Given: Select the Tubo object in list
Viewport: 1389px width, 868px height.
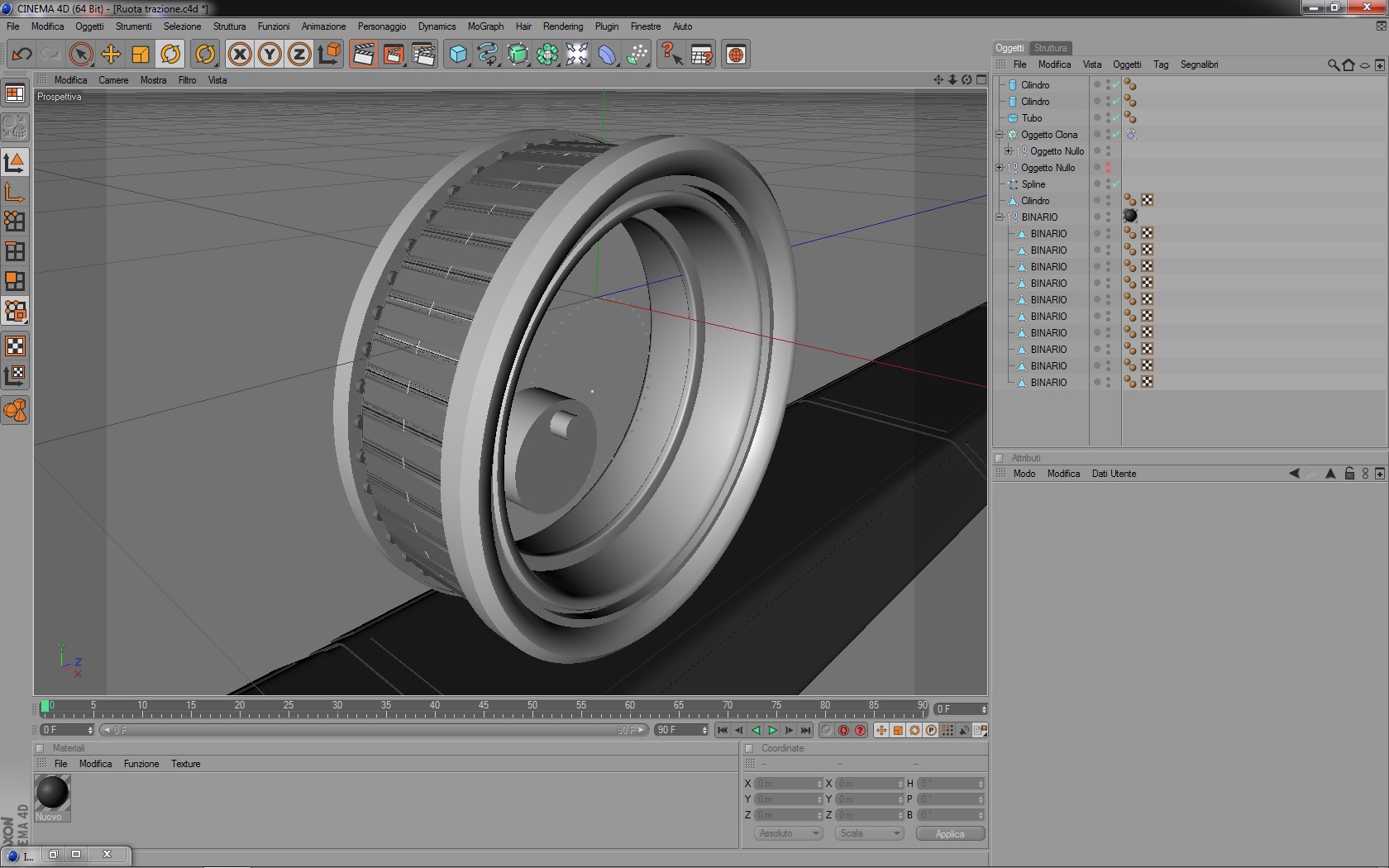Looking at the screenshot, I should click(x=1032, y=118).
